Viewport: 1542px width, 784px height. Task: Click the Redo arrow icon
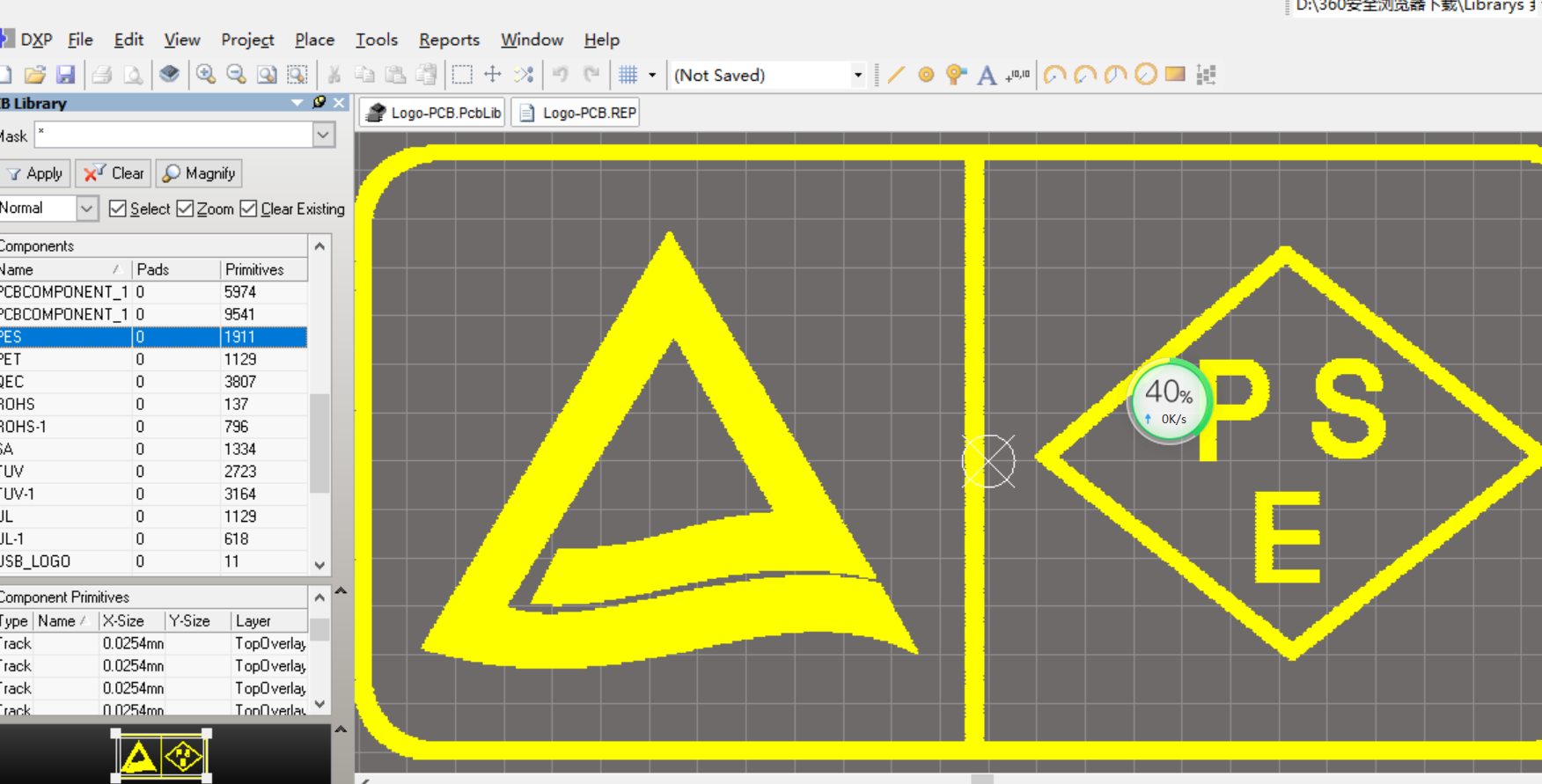[x=591, y=75]
